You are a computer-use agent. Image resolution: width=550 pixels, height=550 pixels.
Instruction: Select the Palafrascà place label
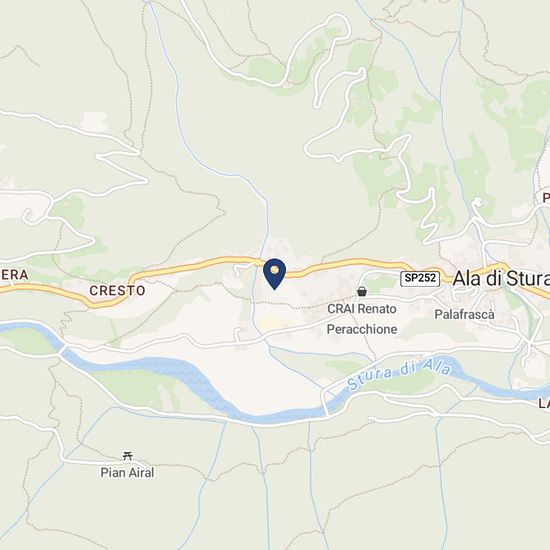(464, 314)
